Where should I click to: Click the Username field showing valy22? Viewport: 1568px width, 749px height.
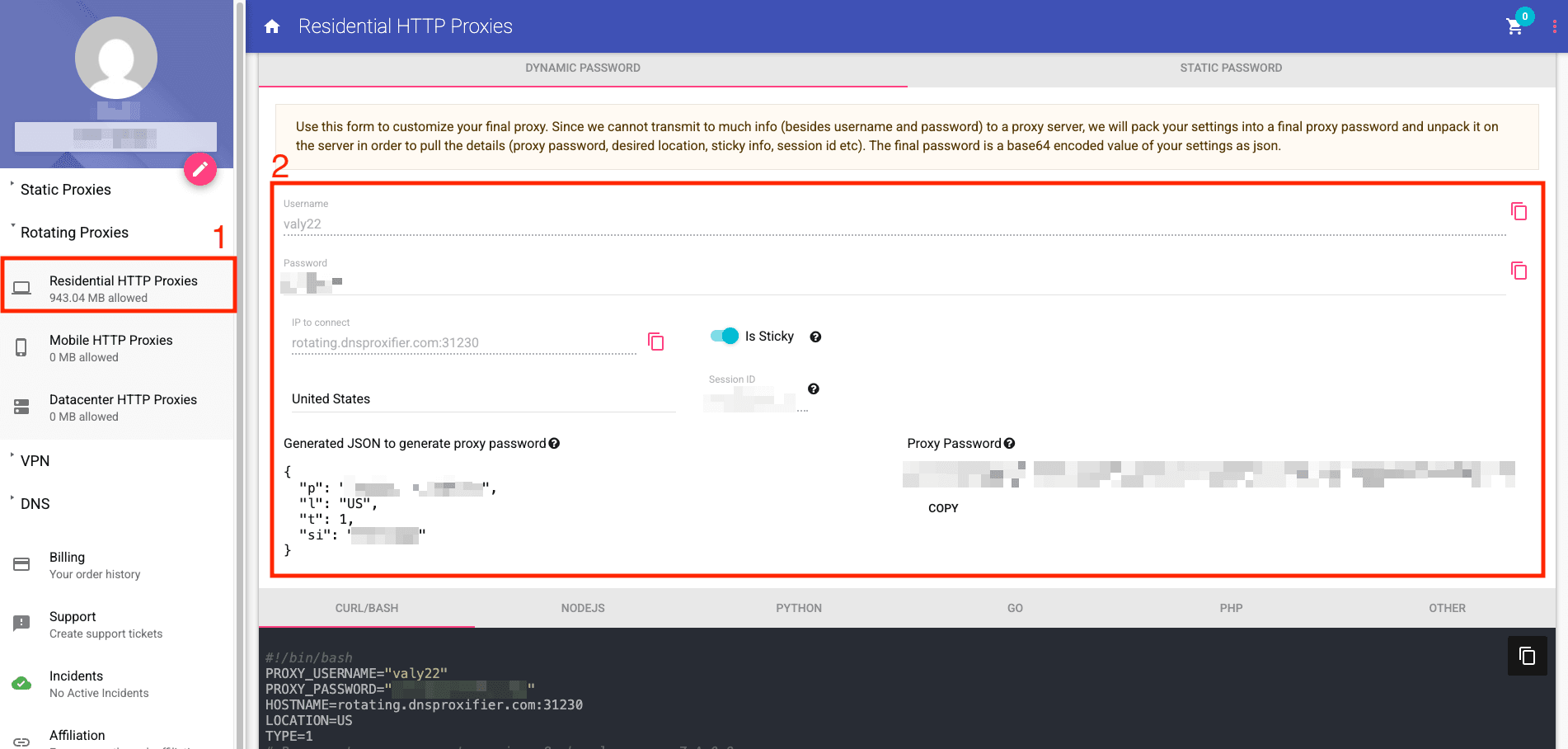coord(894,224)
